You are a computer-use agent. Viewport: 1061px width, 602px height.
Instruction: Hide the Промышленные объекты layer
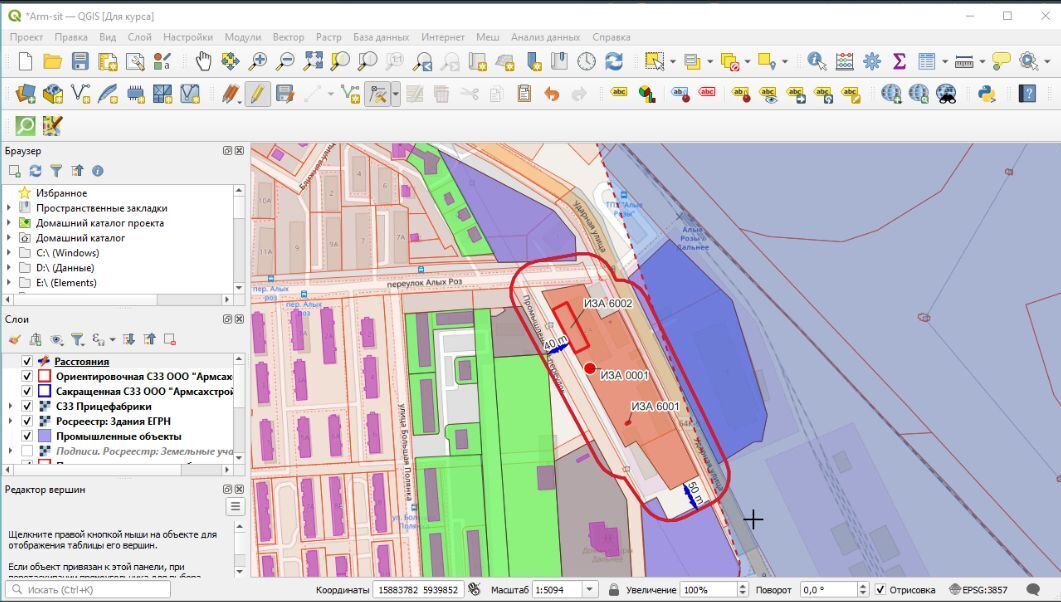pos(27,436)
